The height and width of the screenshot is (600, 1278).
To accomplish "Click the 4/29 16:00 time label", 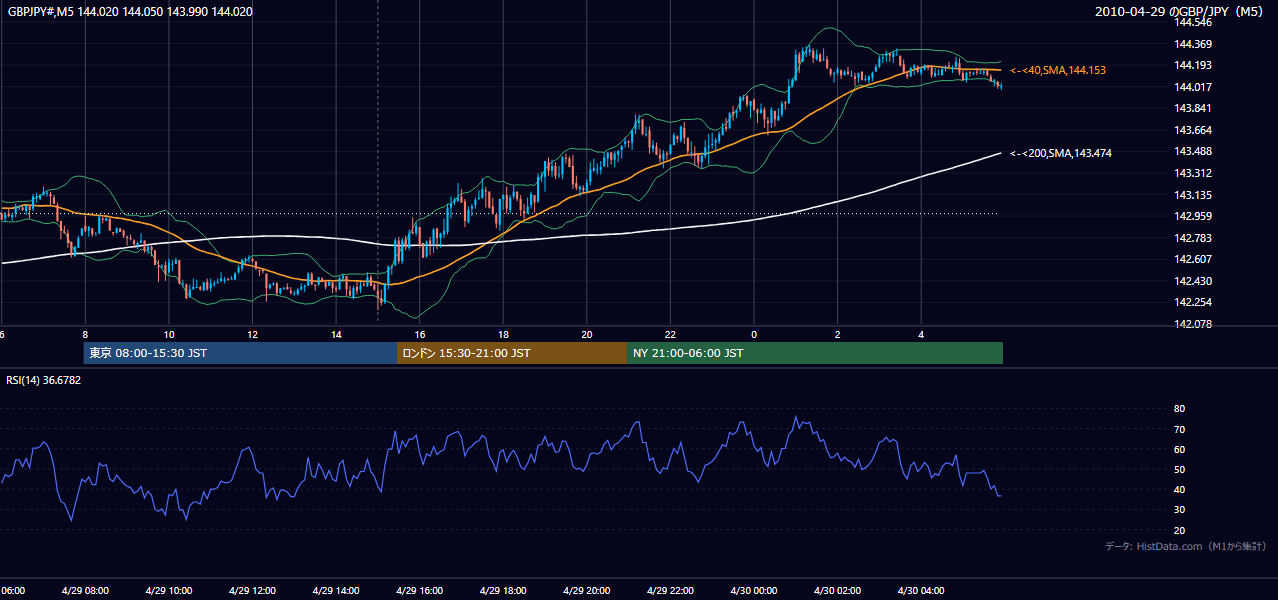I will [x=419, y=591].
